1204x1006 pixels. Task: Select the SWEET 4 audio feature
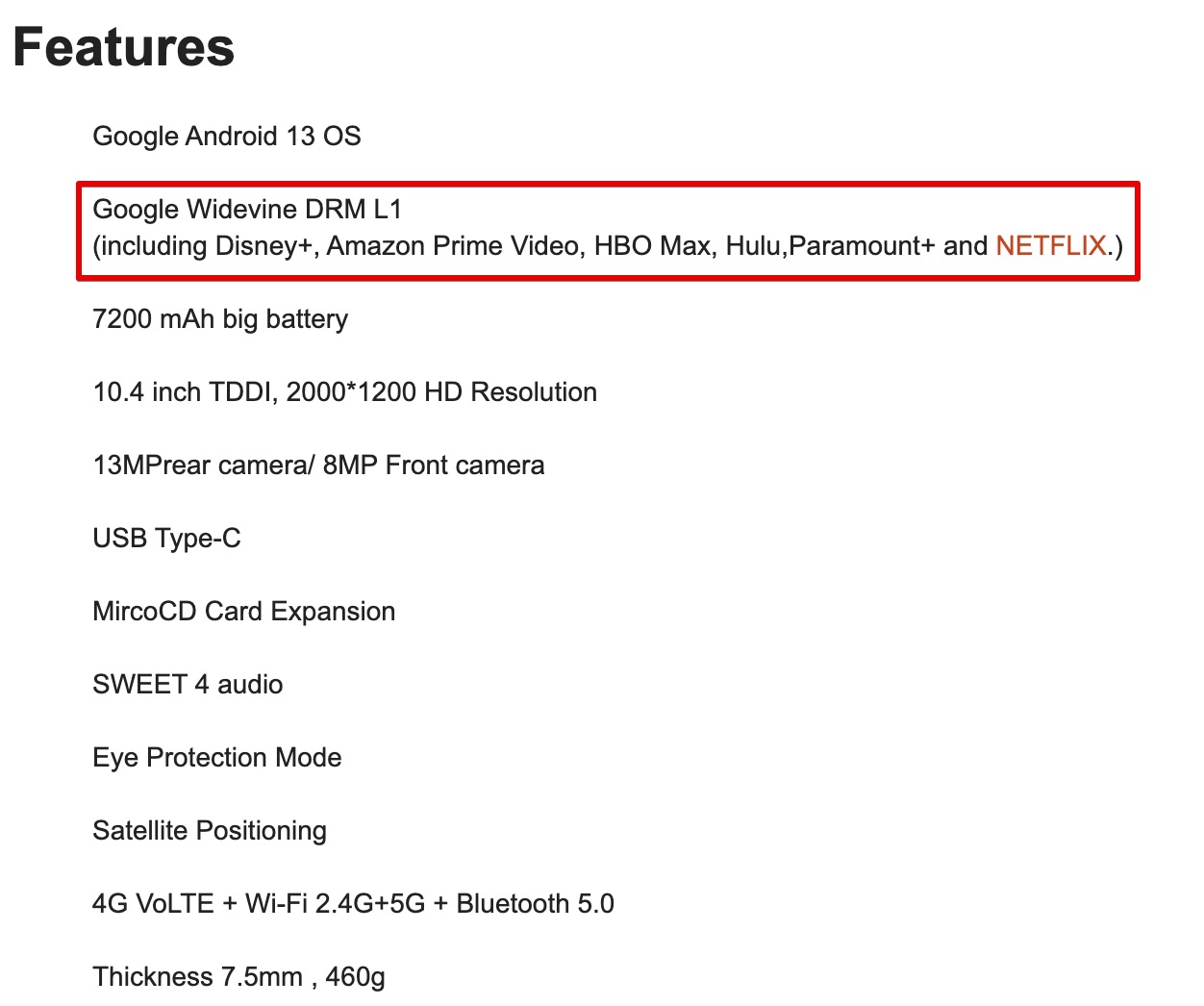tap(188, 685)
